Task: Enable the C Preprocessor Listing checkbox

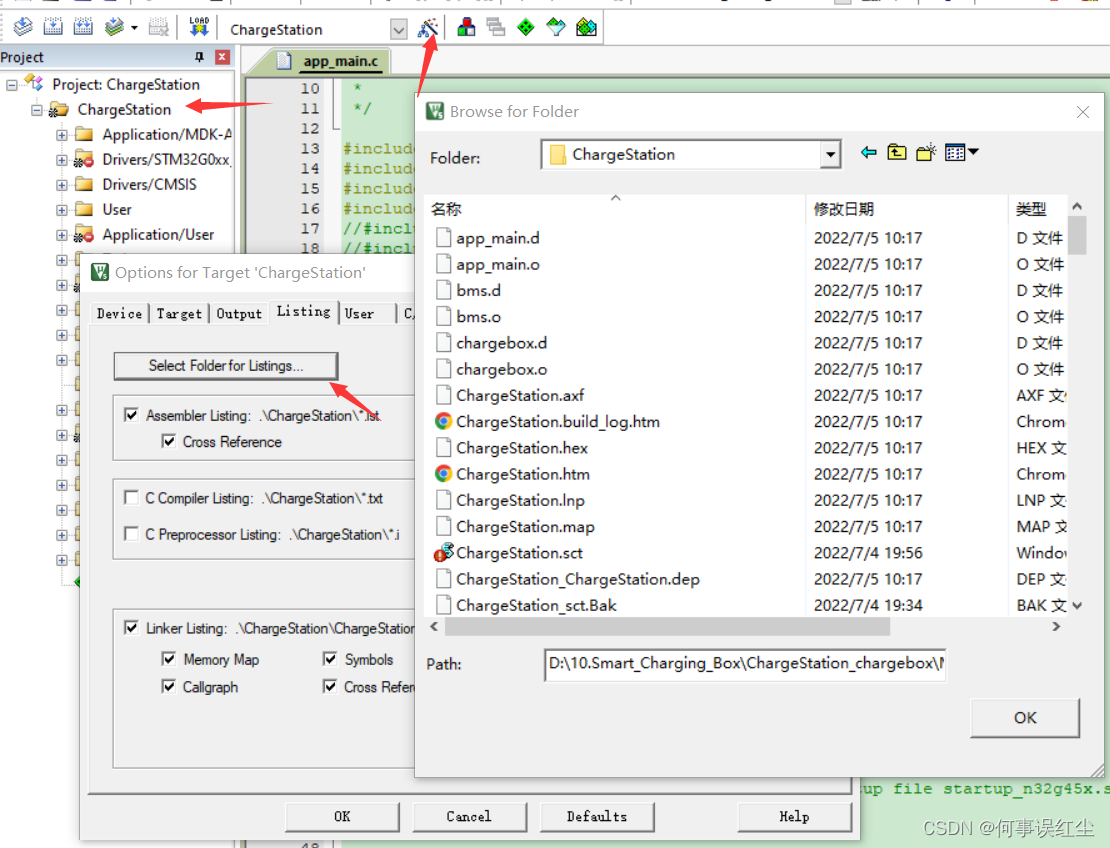Action: point(131,533)
